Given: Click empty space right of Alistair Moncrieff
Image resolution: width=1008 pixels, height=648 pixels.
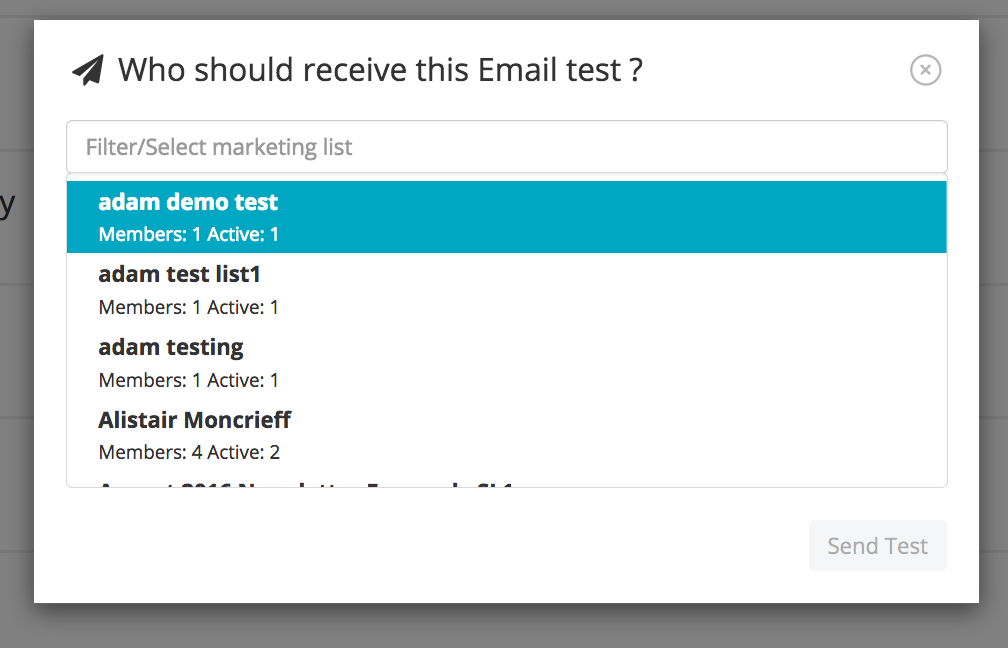Looking at the screenshot, I should 617,420.
